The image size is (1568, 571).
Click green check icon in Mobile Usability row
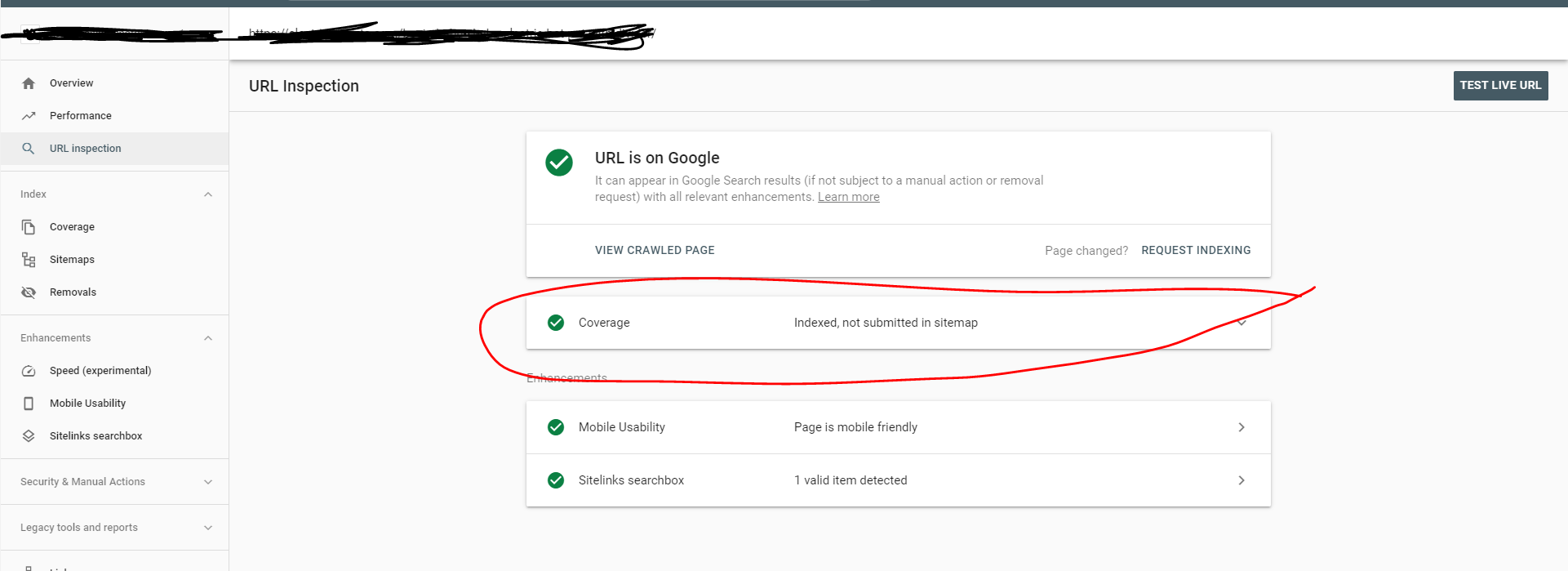(556, 427)
